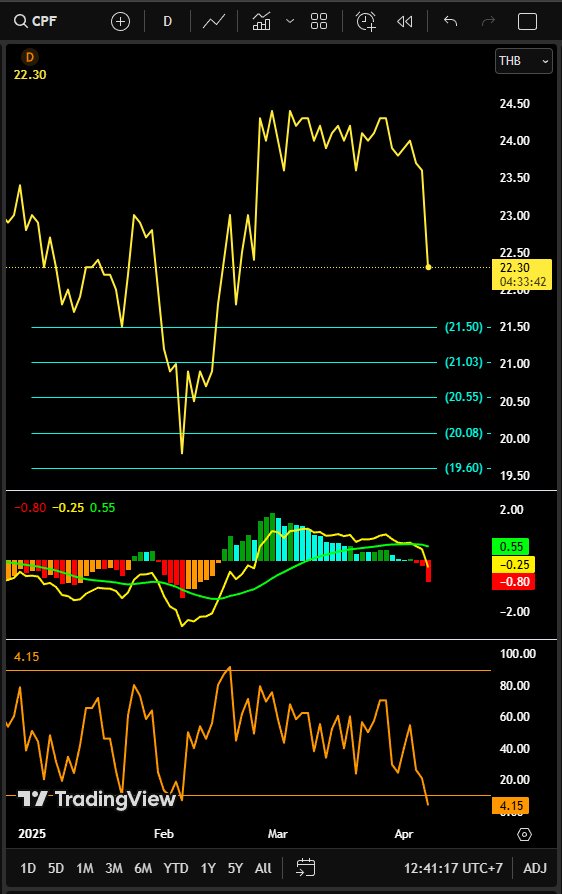Click the green 0.55 axis price tag

(511, 547)
